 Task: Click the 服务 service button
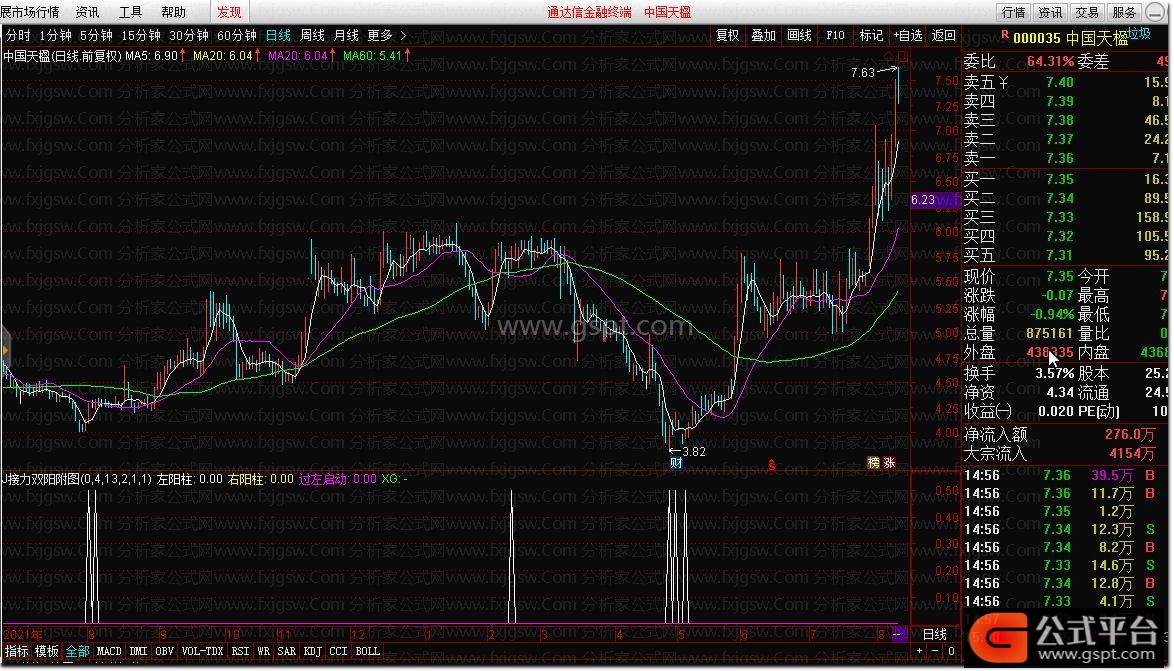tap(1124, 12)
